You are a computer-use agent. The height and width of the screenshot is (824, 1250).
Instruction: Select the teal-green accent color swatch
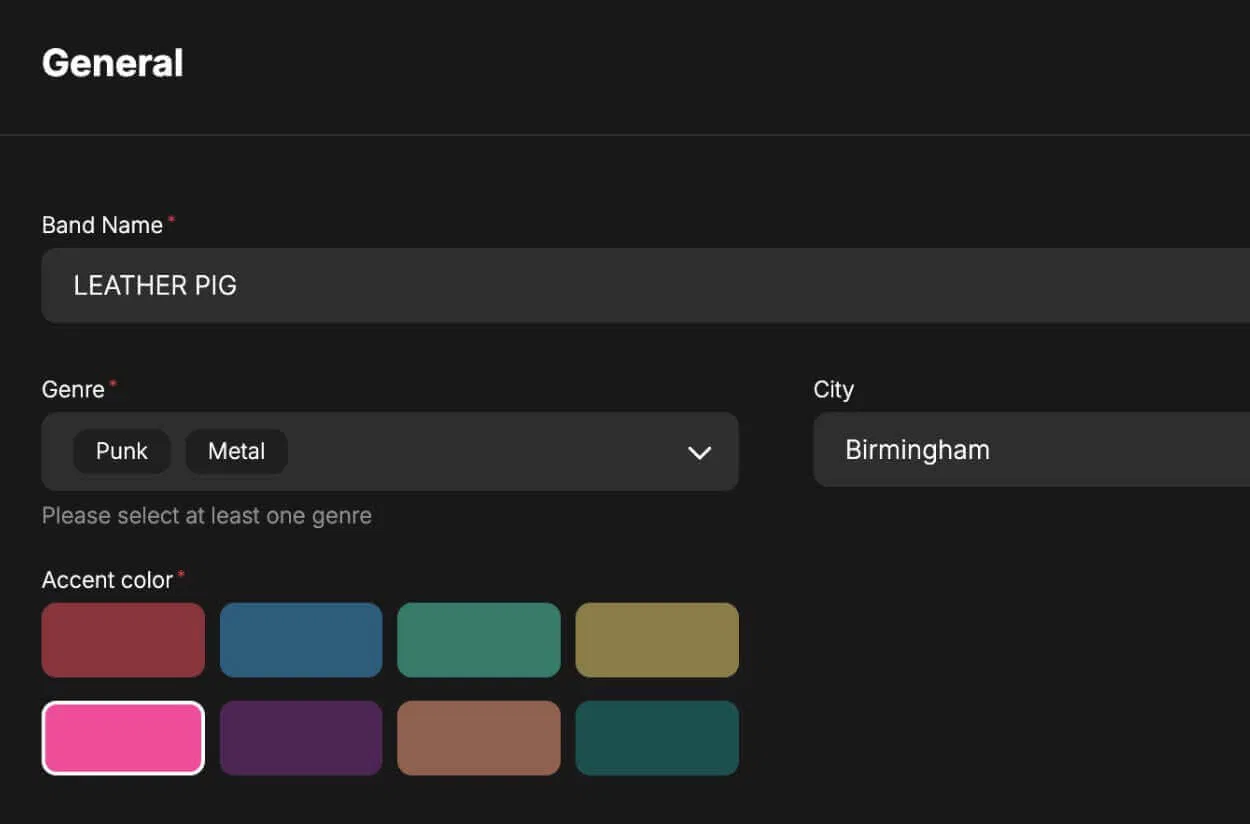point(479,640)
